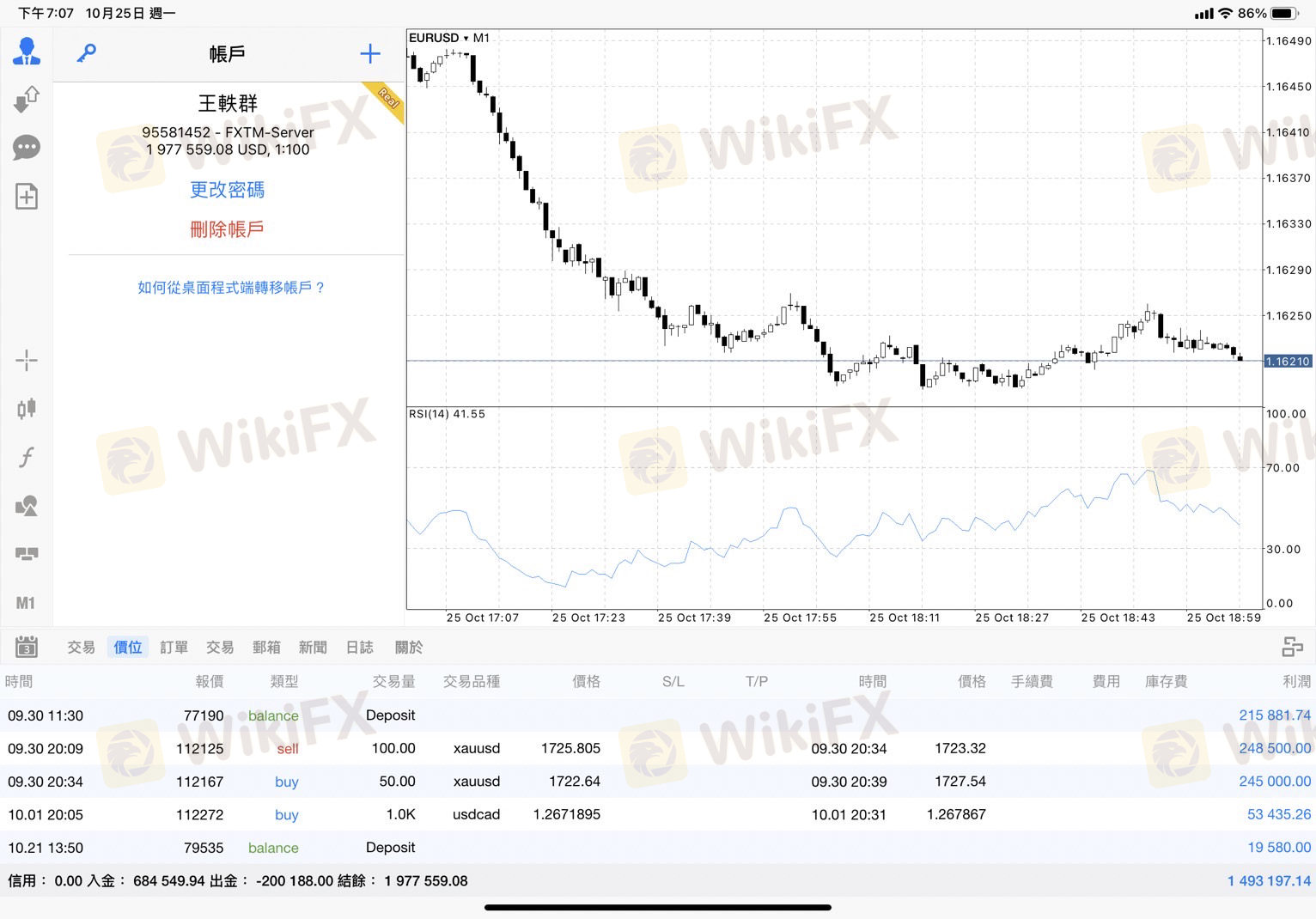This screenshot has width=1316, height=919.
Task: Open the second 交易 tab
Action: coord(221,648)
